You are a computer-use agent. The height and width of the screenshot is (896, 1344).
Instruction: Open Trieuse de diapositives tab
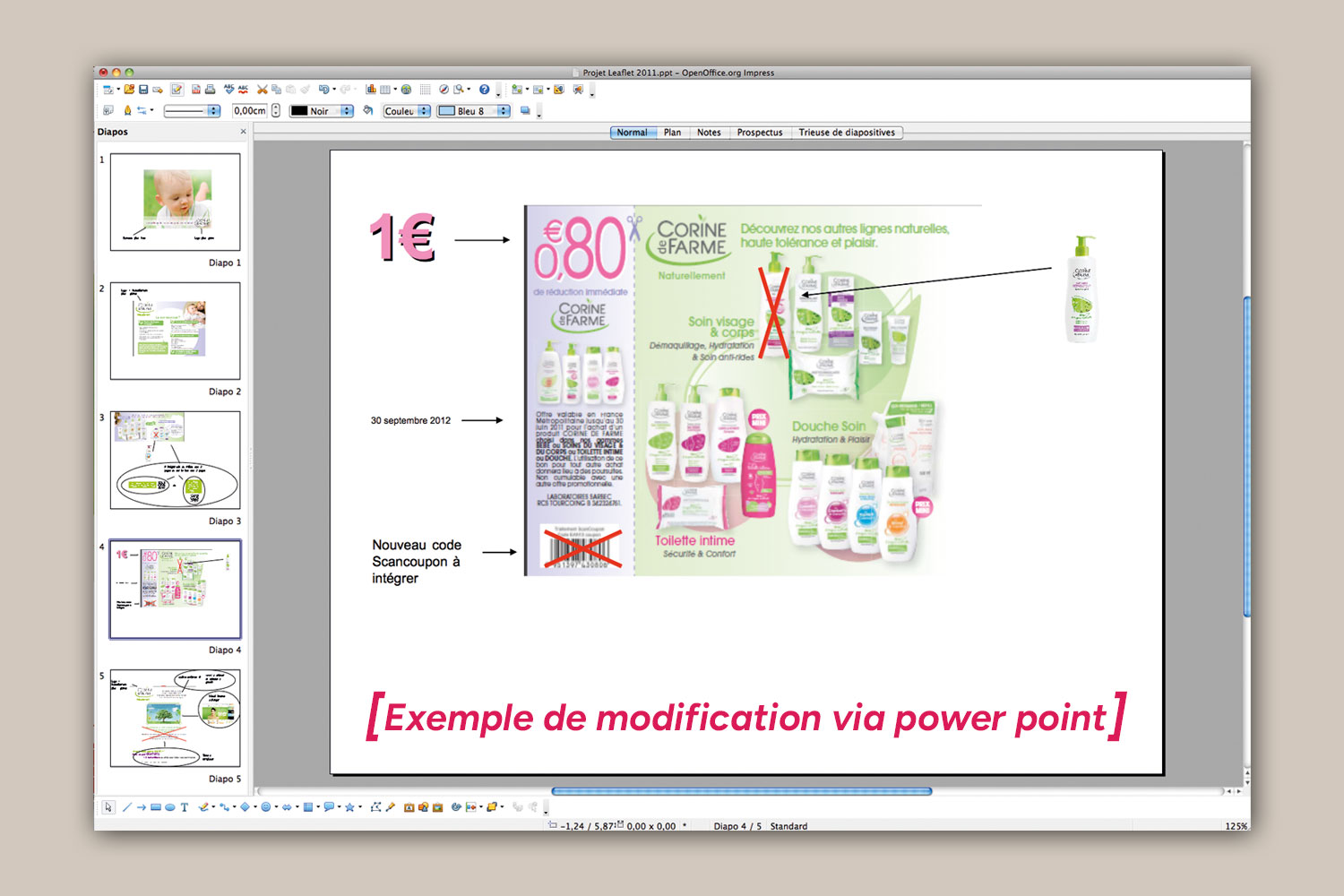click(x=847, y=133)
